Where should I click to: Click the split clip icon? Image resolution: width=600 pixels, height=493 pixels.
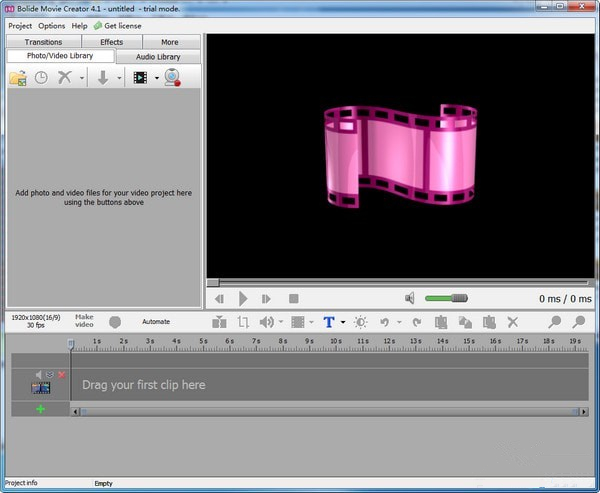[219, 322]
